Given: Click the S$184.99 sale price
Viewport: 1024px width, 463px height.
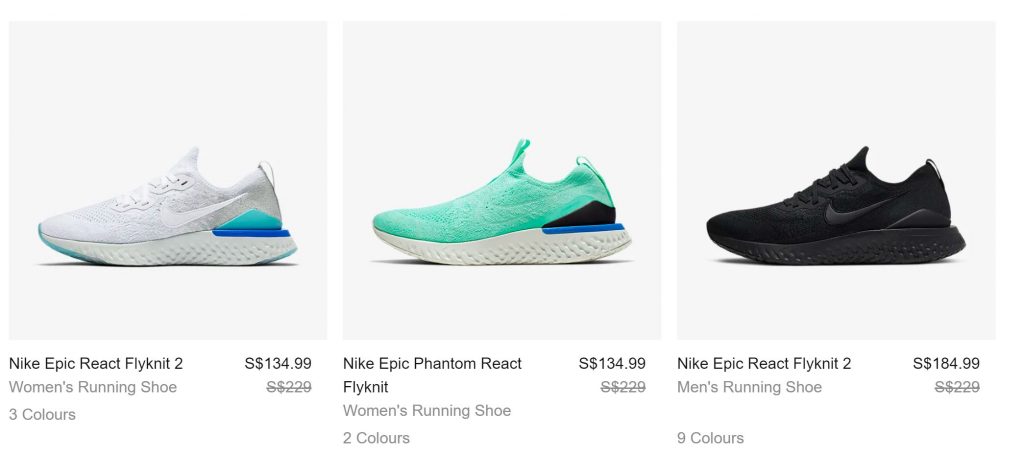Looking at the screenshot, I should coord(946,364).
